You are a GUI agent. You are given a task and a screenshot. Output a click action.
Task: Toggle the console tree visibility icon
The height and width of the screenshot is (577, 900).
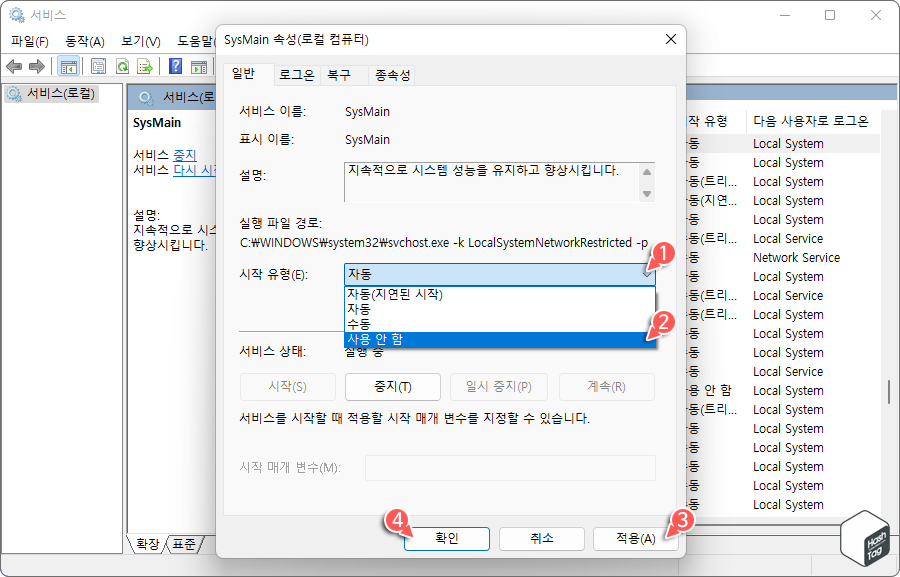tap(67, 66)
